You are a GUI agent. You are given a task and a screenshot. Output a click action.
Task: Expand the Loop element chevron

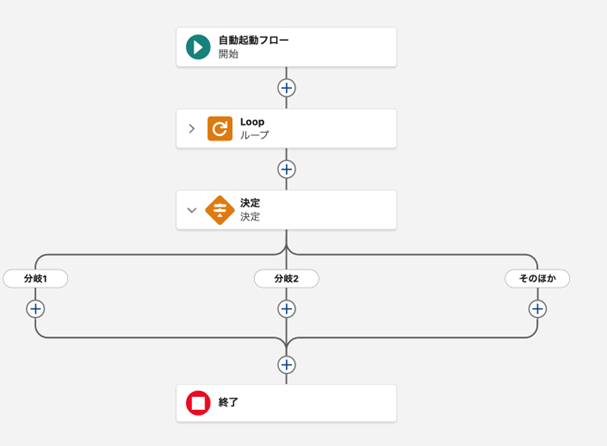pos(192,128)
